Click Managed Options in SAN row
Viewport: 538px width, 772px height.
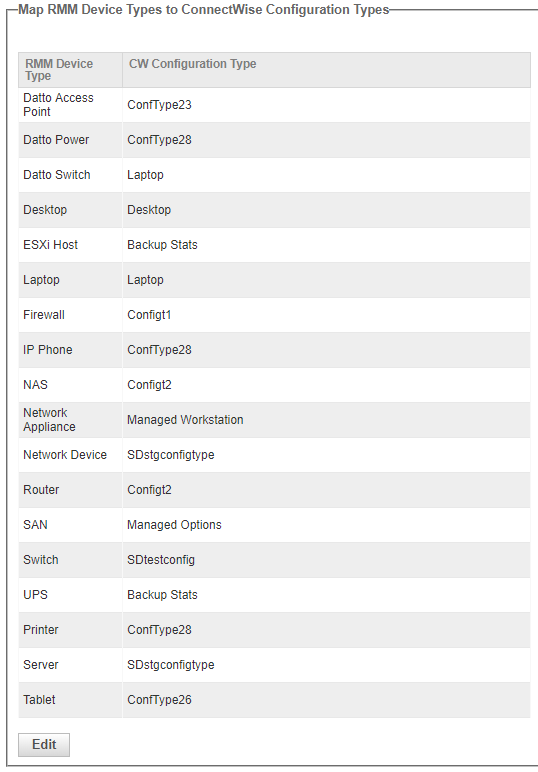[x=174, y=524]
